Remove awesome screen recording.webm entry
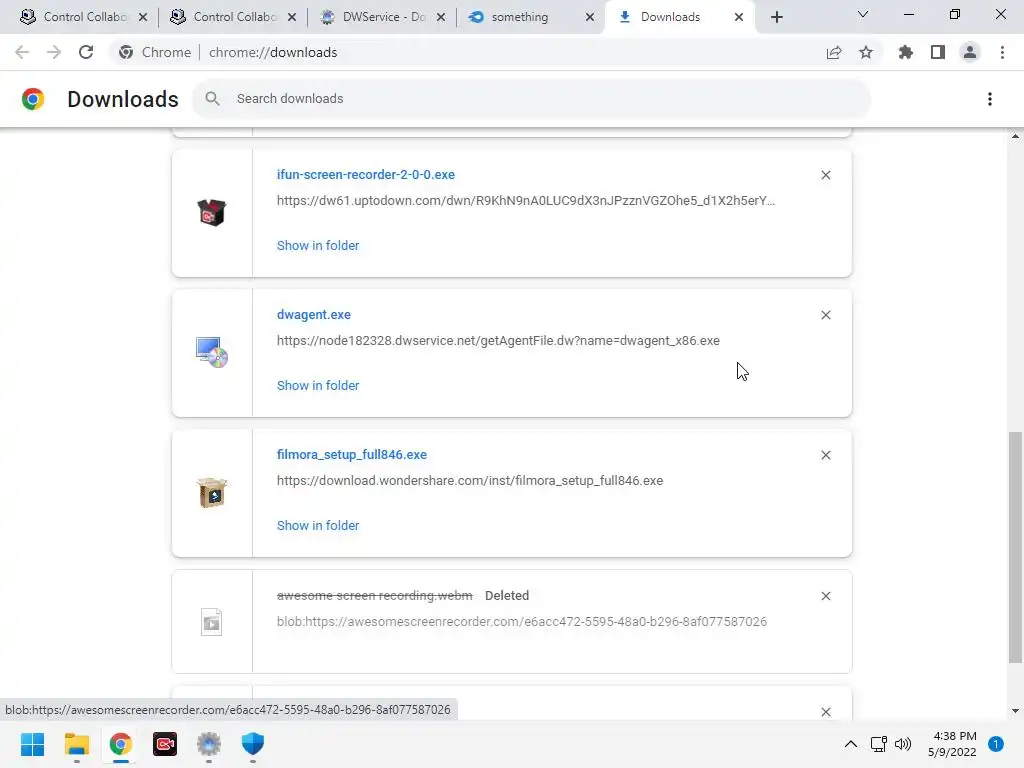The width and height of the screenshot is (1024, 768). 826,596
